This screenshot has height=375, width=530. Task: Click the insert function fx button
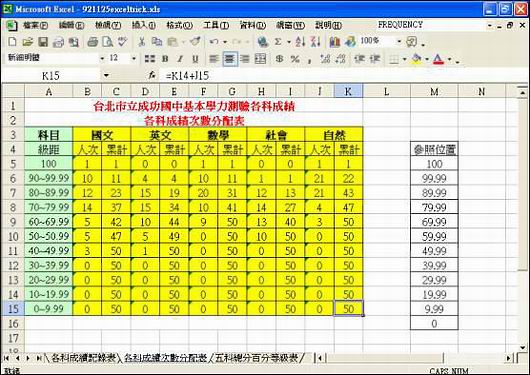tap(152, 75)
